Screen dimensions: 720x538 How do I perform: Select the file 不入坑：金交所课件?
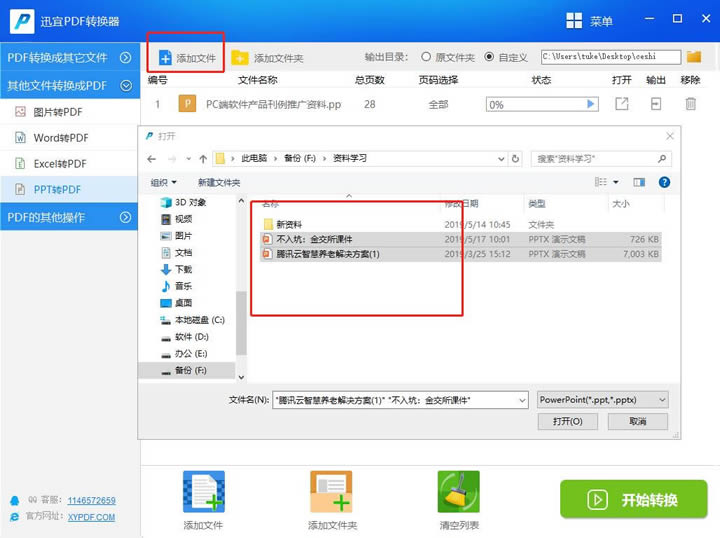point(461,239)
